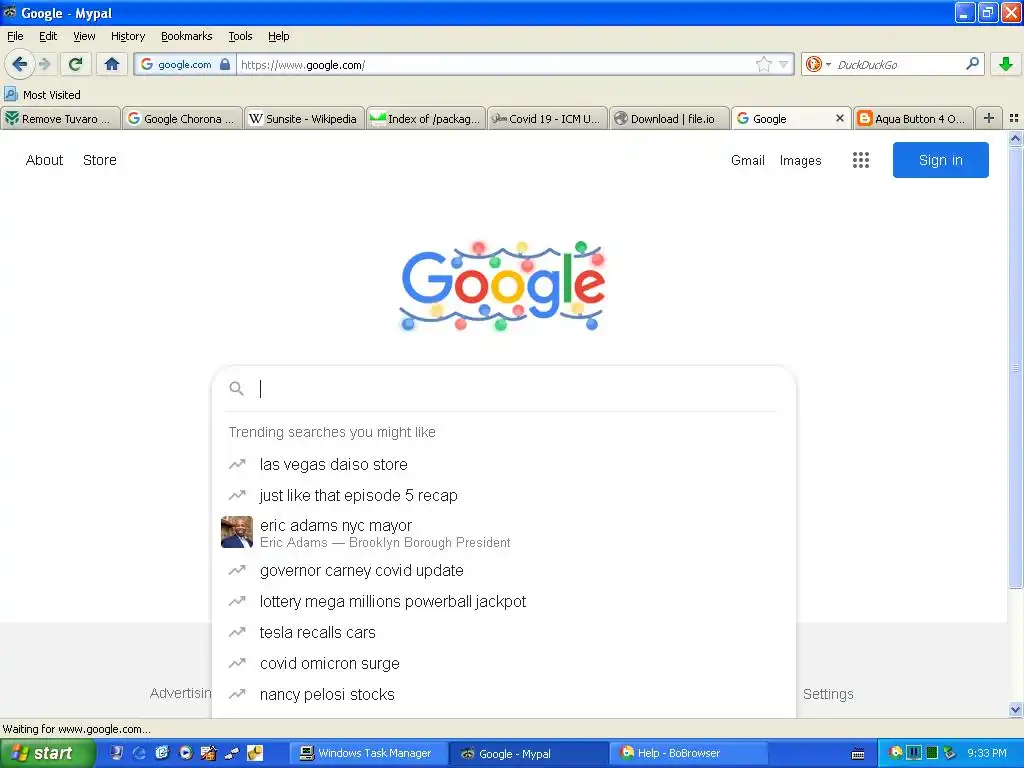Open the Most Visited bookmarks folder
The height and width of the screenshot is (768, 1024).
(42, 95)
